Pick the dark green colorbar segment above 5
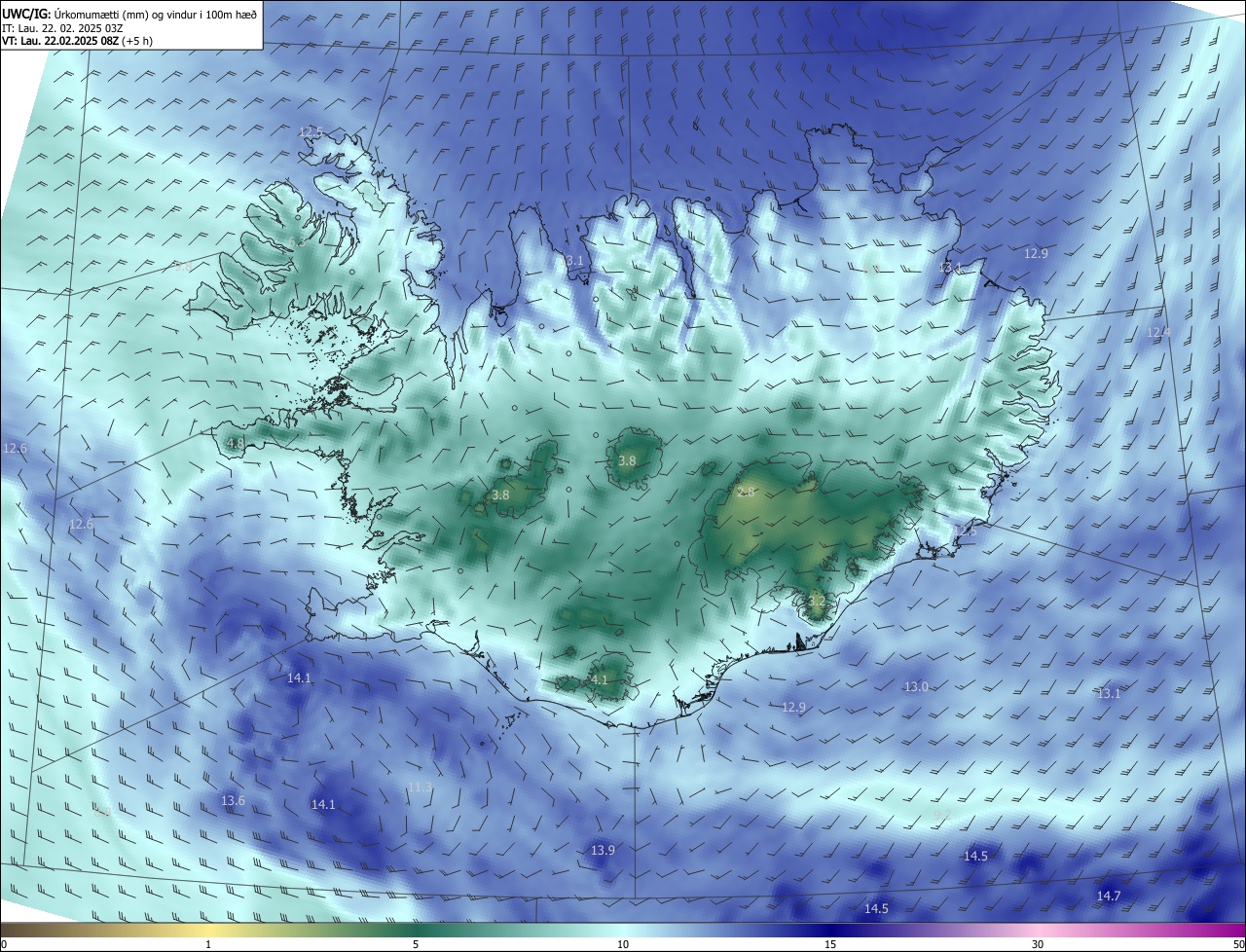This screenshot has height=952, width=1246. point(416,930)
